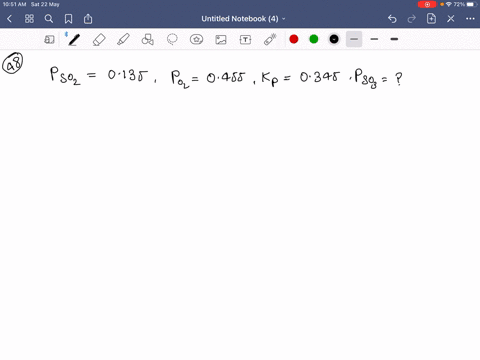
Task: Add a new page
Action: coord(431,19)
